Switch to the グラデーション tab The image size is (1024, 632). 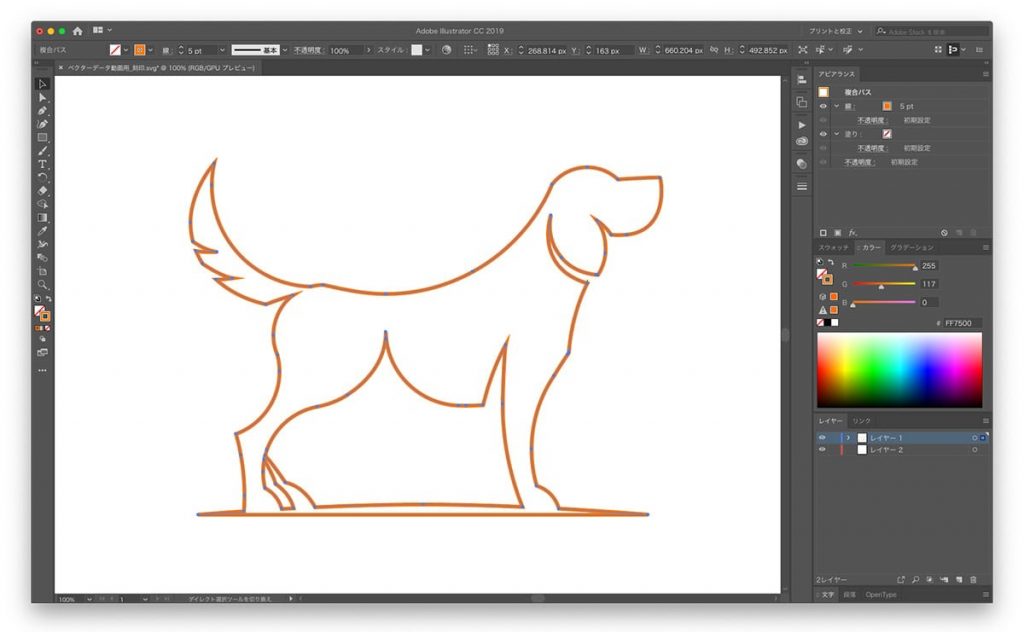click(911, 247)
